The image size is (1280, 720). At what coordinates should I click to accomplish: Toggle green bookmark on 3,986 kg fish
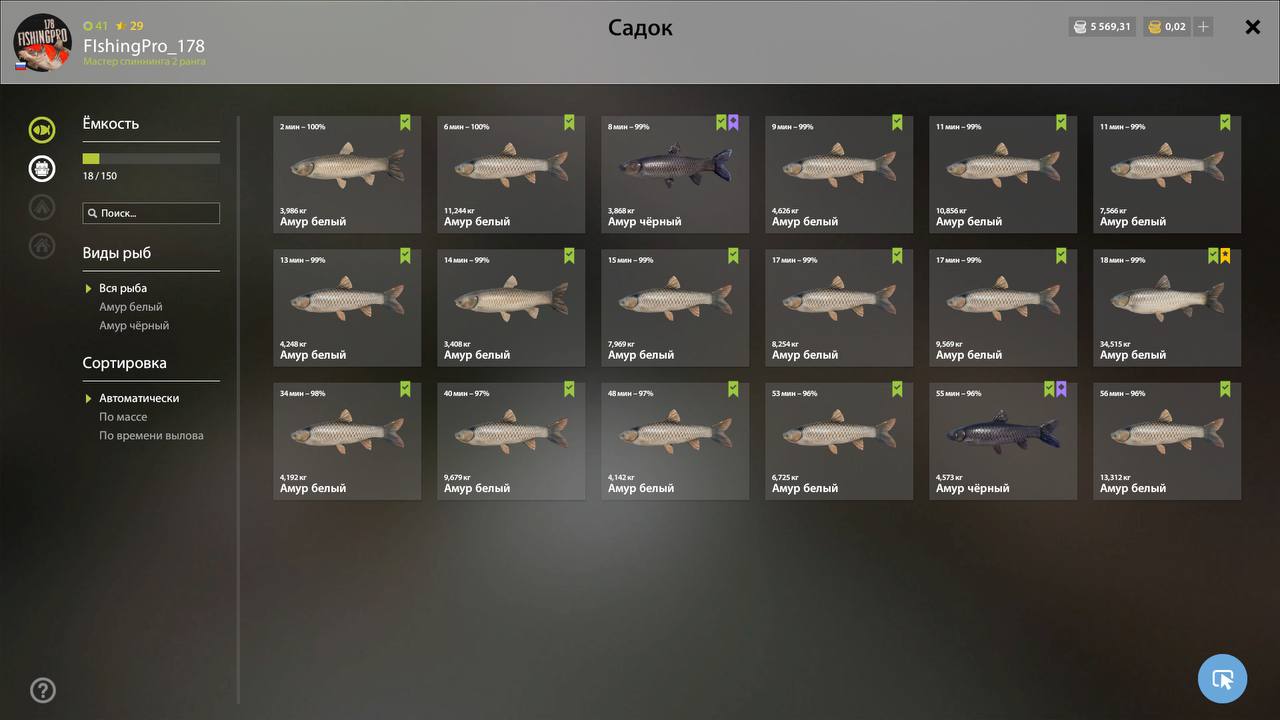pyautogui.click(x=405, y=122)
